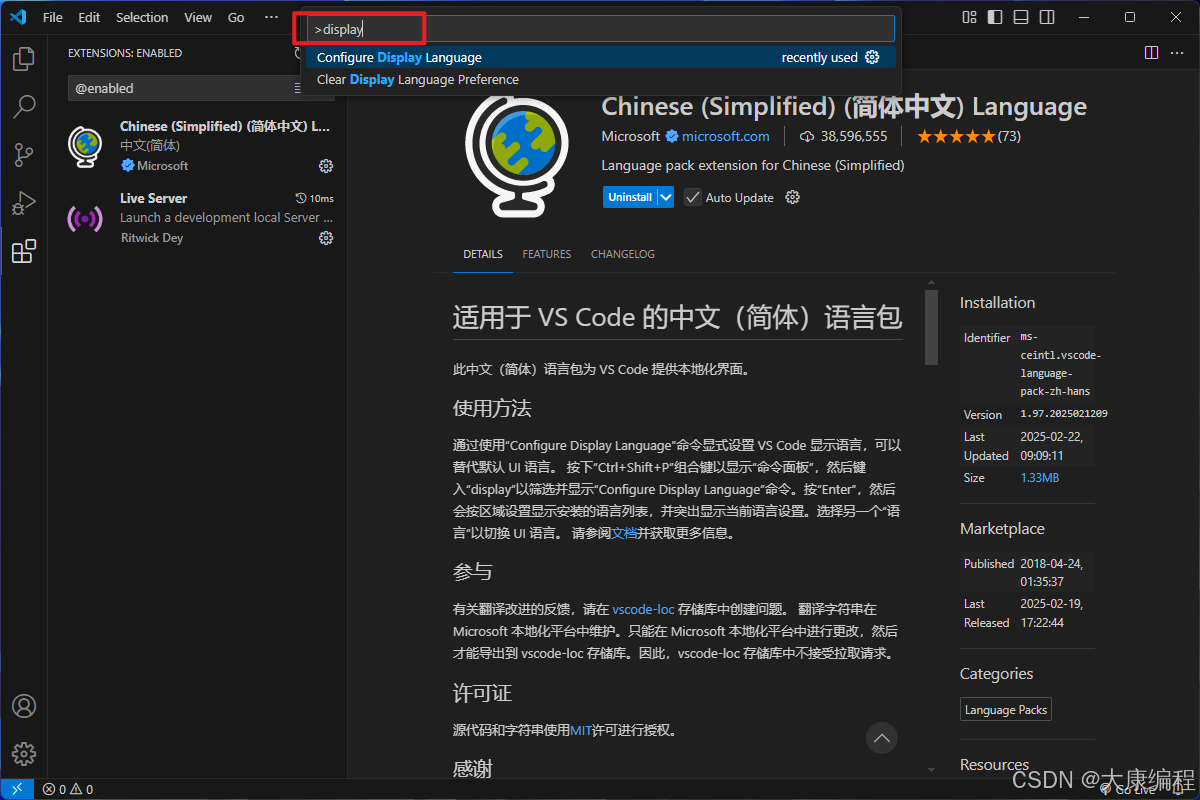Open the Explorer view in the activity bar
The height and width of the screenshot is (800, 1200).
23,59
